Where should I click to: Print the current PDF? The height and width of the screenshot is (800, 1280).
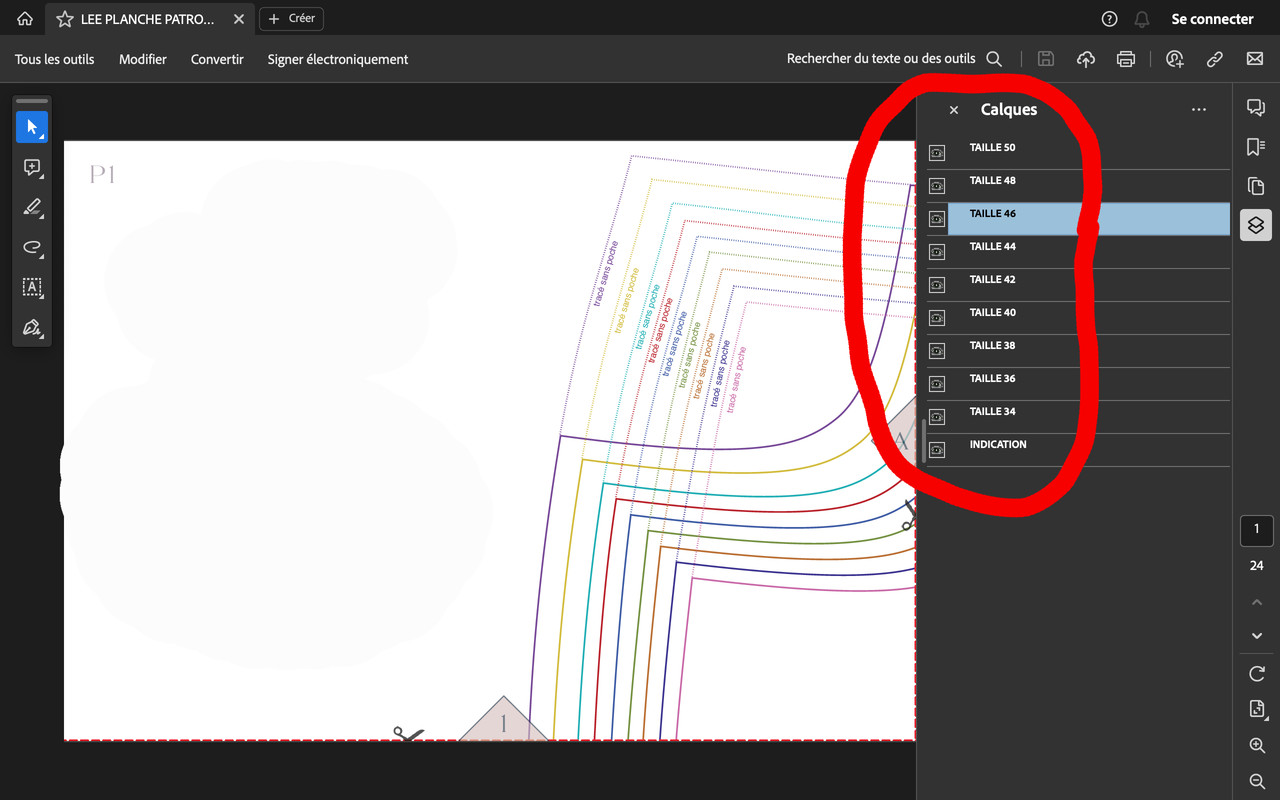pos(1125,59)
